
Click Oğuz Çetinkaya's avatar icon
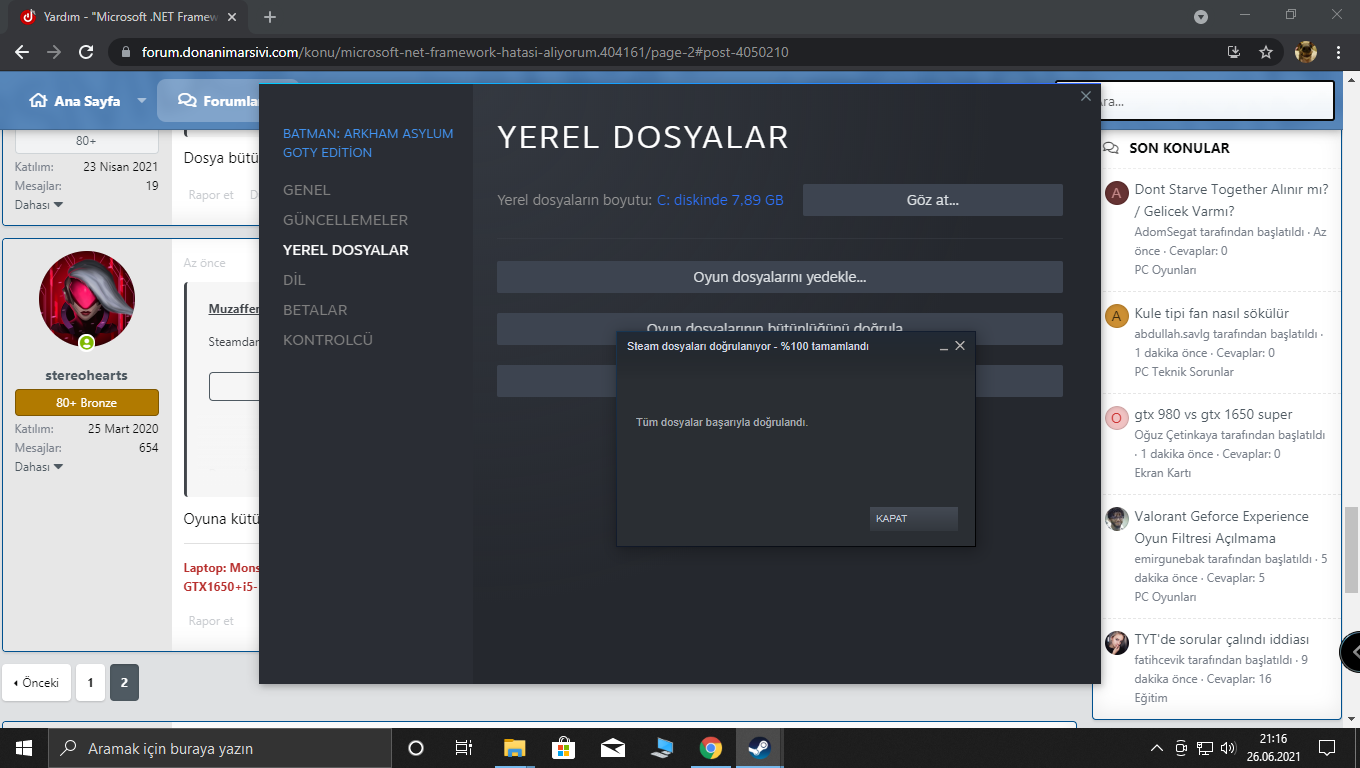[1117, 417]
